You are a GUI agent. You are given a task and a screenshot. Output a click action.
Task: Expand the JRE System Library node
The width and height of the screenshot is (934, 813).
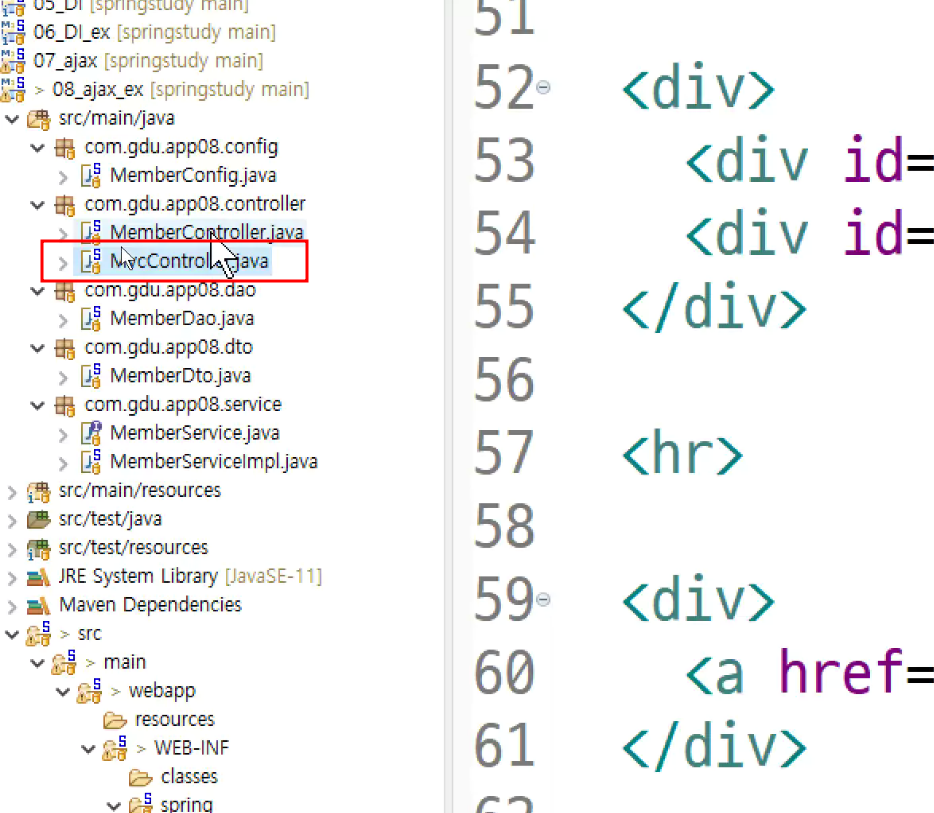[12, 577]
